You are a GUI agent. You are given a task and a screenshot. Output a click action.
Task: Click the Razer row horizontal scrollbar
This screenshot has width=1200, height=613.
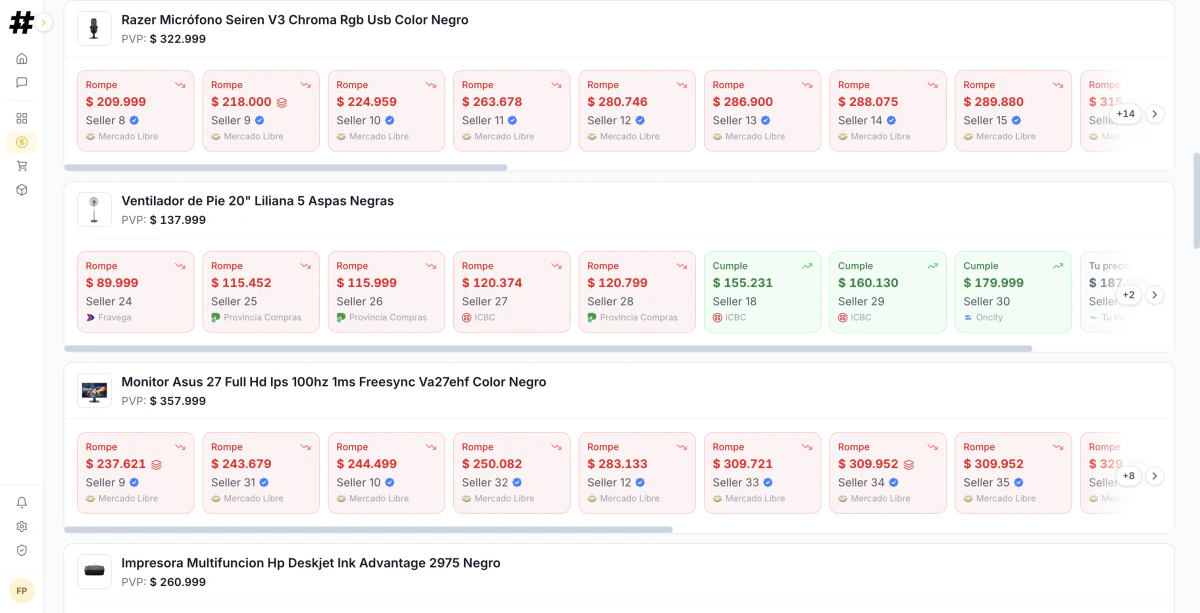coord(286,168)
